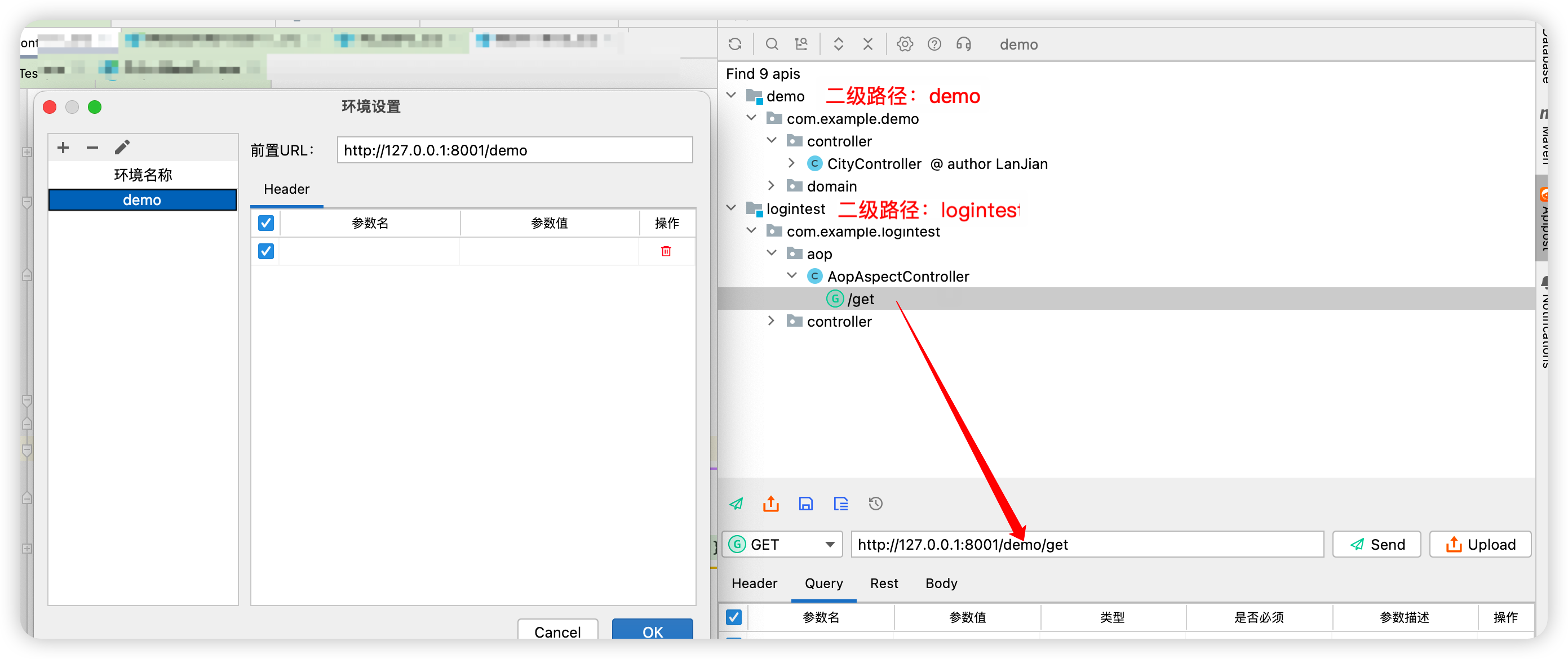The width and height of the screenshot is (1568, 659).
Task: Click the Maven sidebar tool tab
Action: pos(1544,137)
